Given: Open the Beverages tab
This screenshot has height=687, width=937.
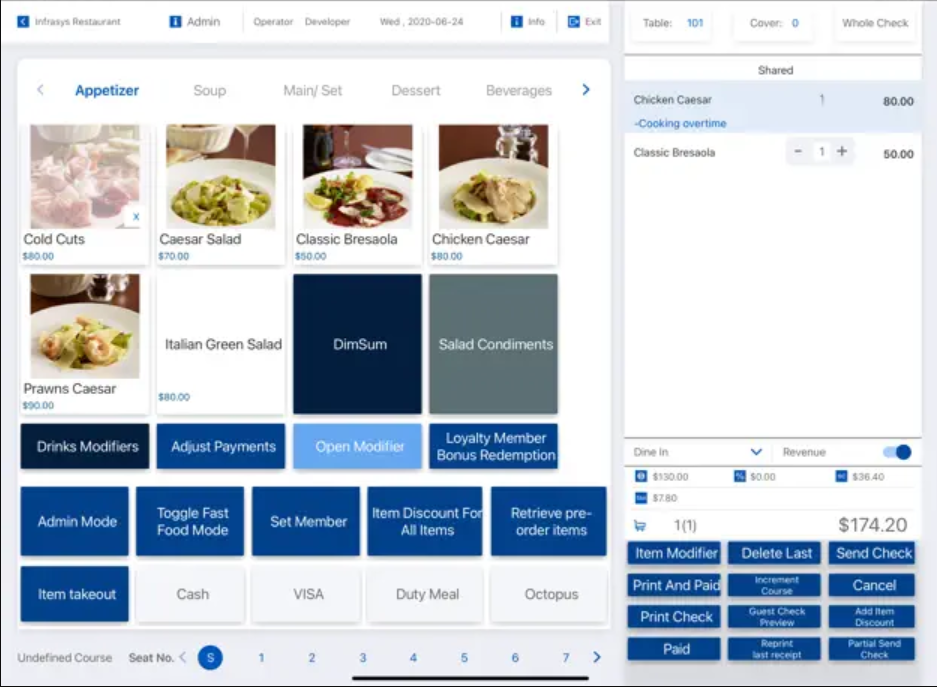Looking at the screenshot, I should click(x=518, y=90).
